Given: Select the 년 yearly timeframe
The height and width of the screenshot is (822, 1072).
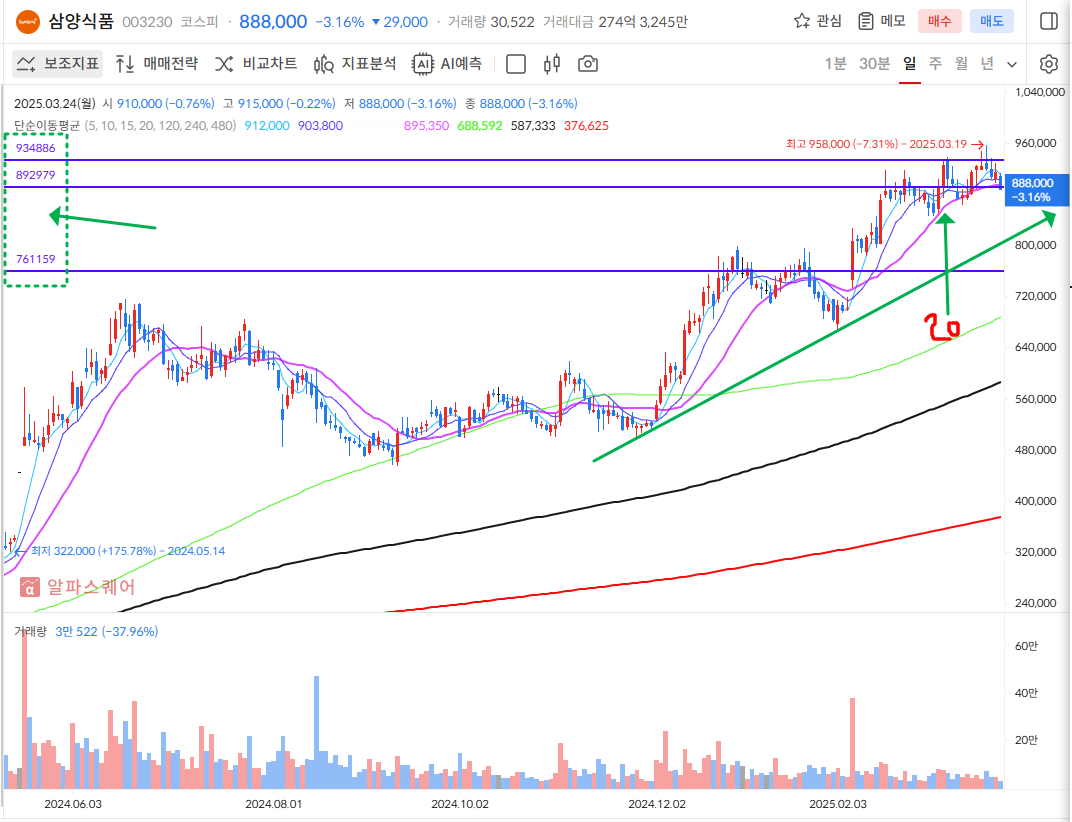Looking at the screenshot, I should [987, 64].
